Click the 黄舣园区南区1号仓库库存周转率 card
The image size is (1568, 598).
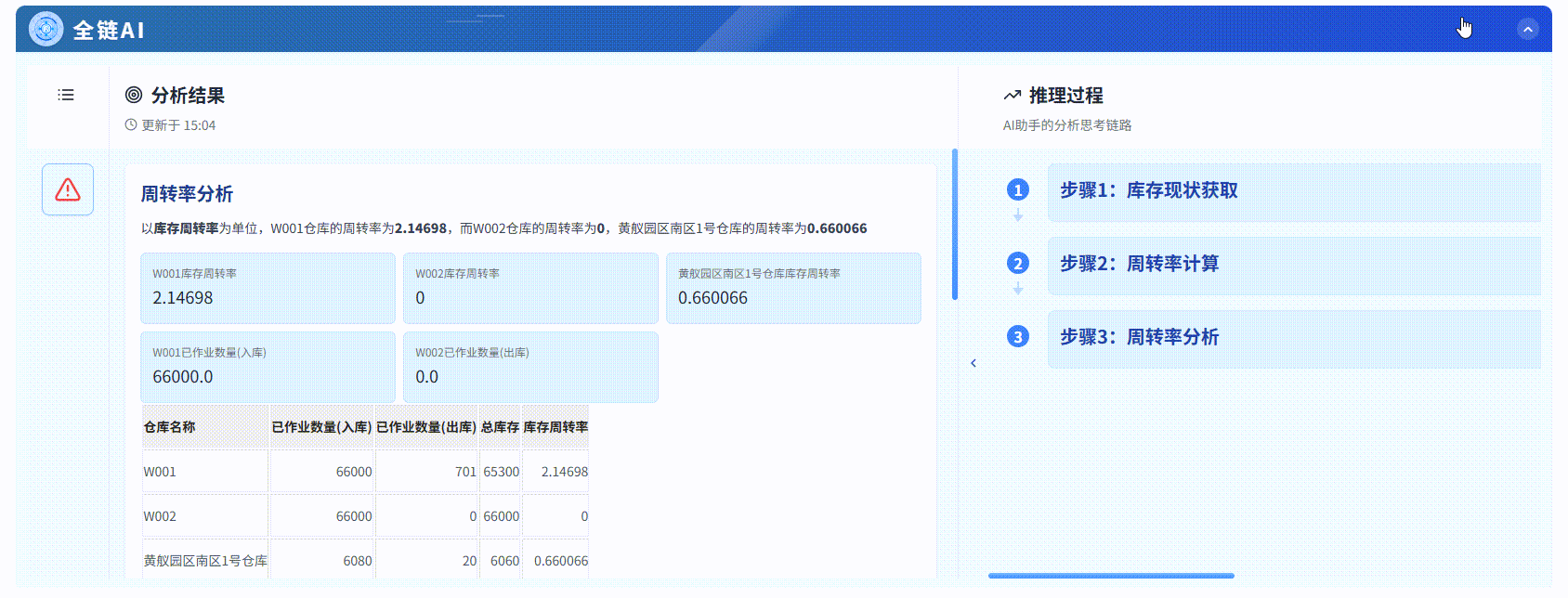coord(793,288)
